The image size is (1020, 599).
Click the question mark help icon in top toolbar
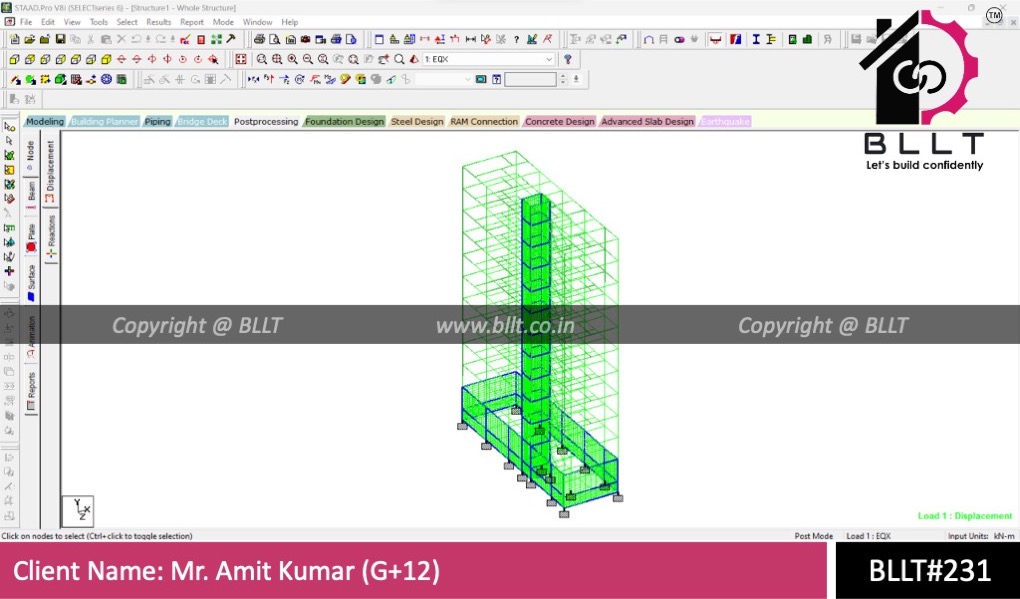pyautogui.click(x=516, y=39)
